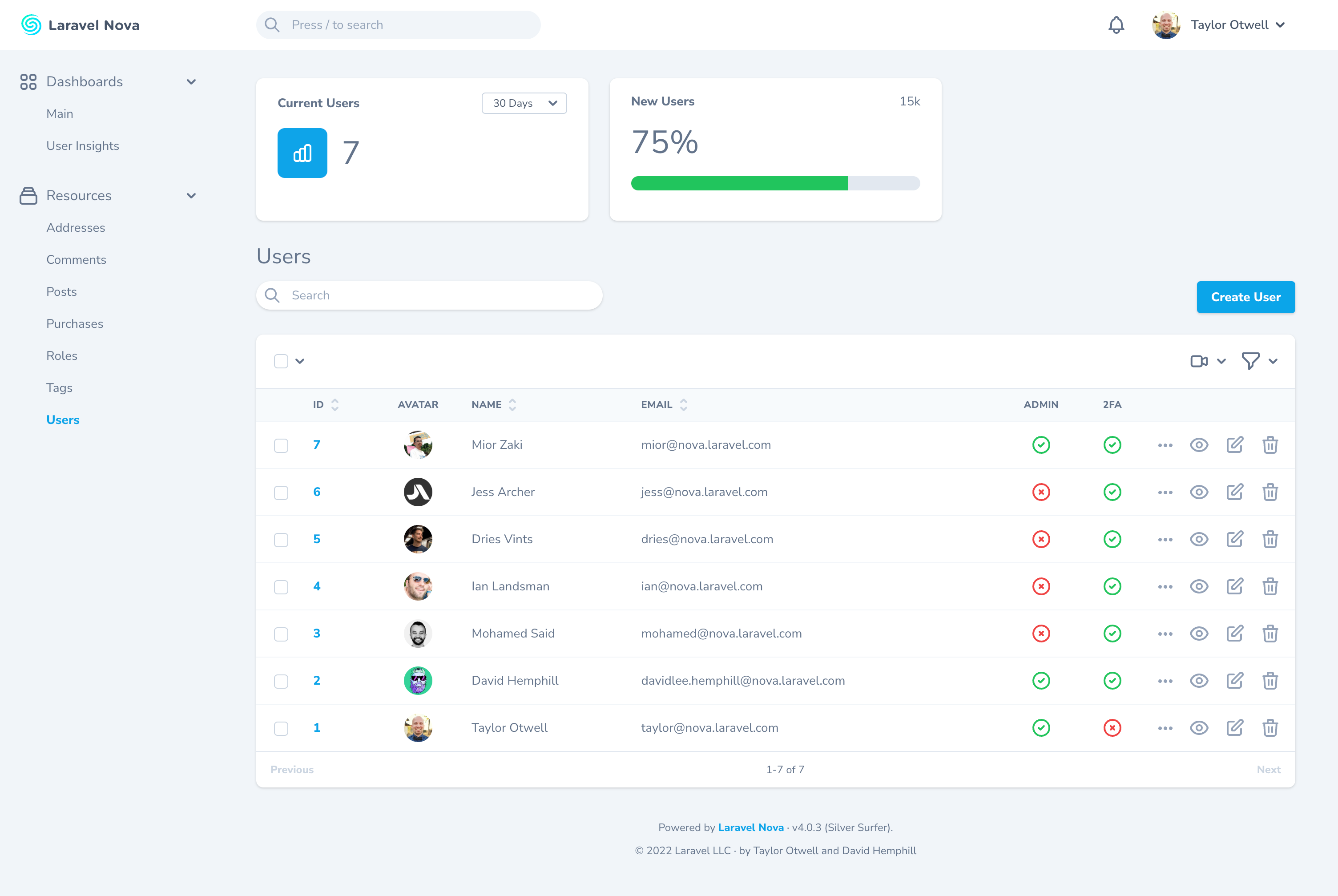Click the view icon for Dries Vints
The height and width of the screenshot is (896, 1338).
point(1199,539)
